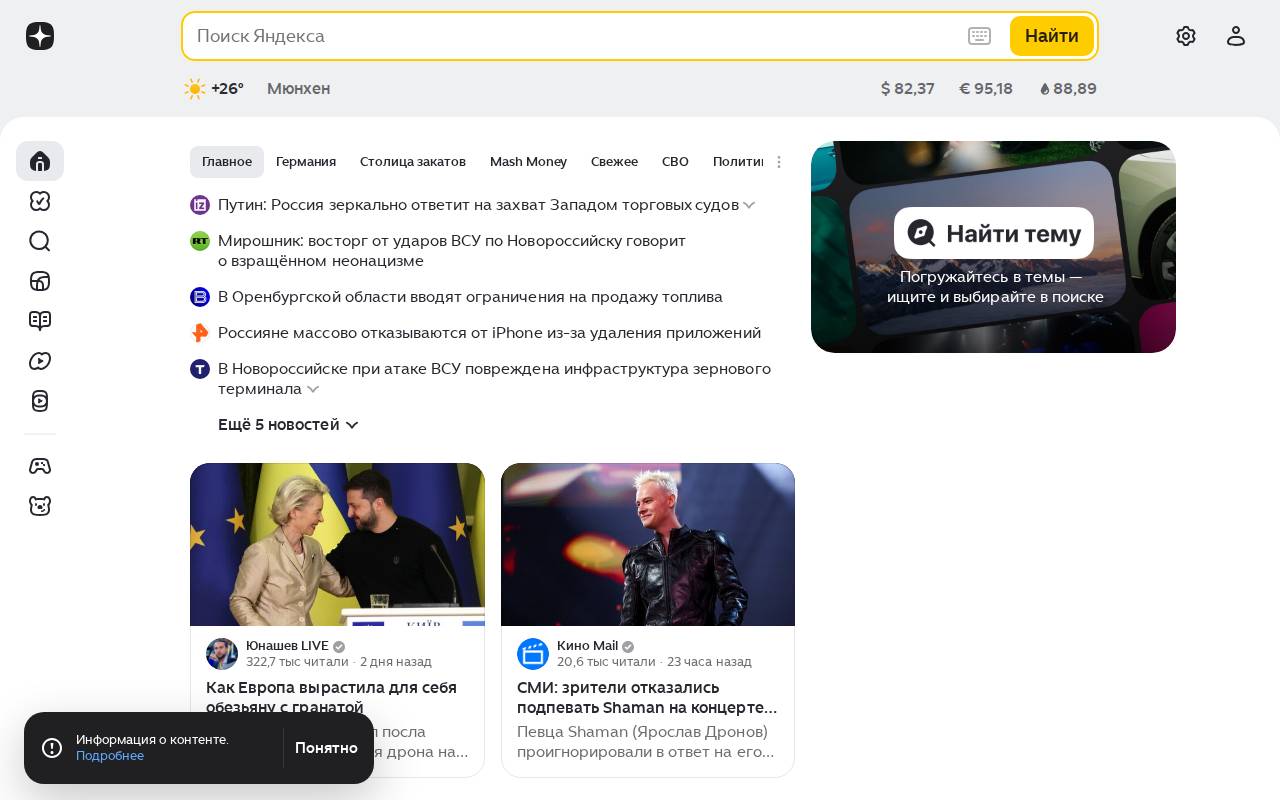The width and height of the screenshot is (1280, 800).
Task: Click the source icon beside iPhone headline
Action: pos(200,333)
